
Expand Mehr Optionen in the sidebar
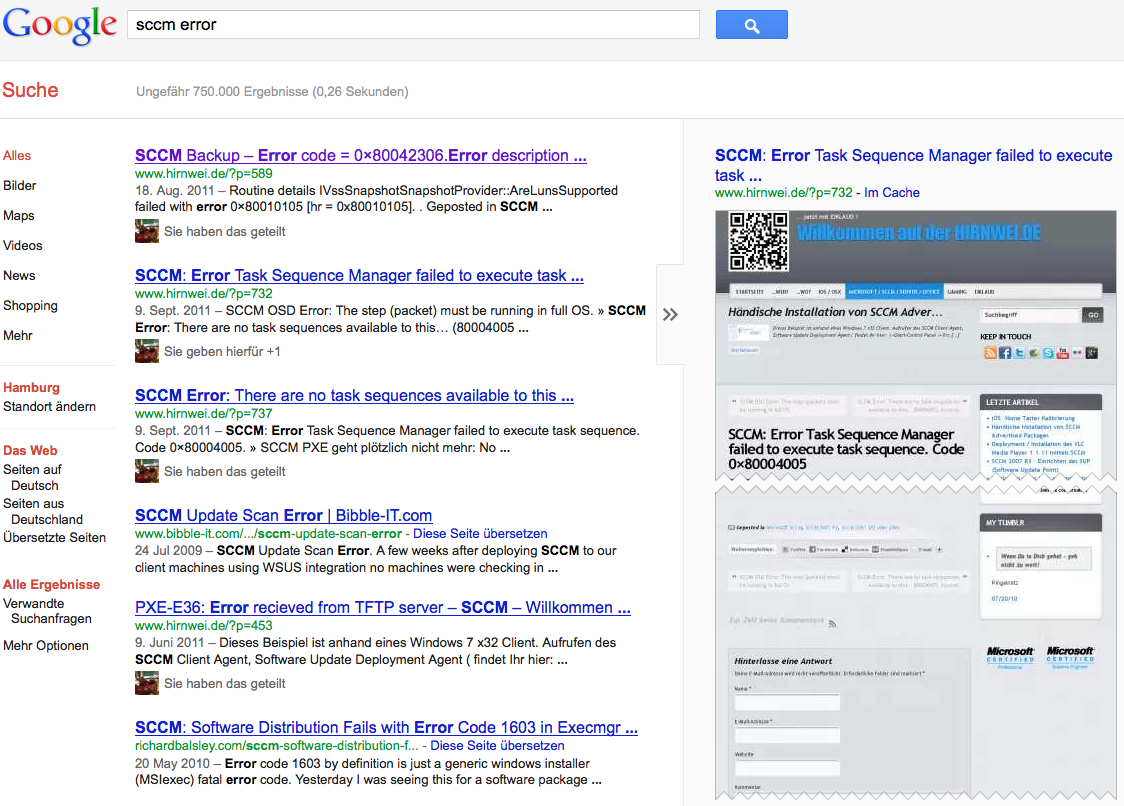tap(46, 645)
